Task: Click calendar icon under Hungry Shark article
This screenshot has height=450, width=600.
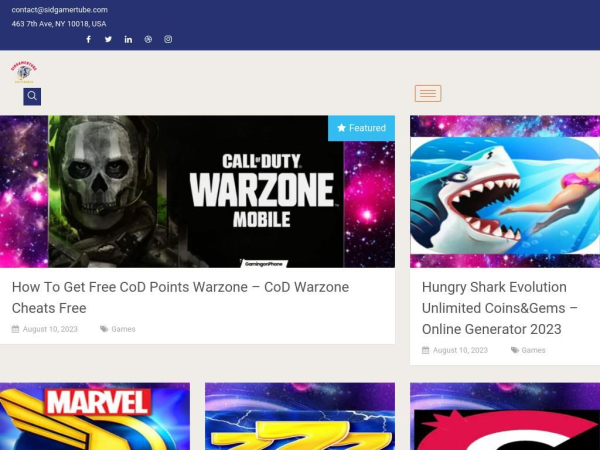Action: 426,350
